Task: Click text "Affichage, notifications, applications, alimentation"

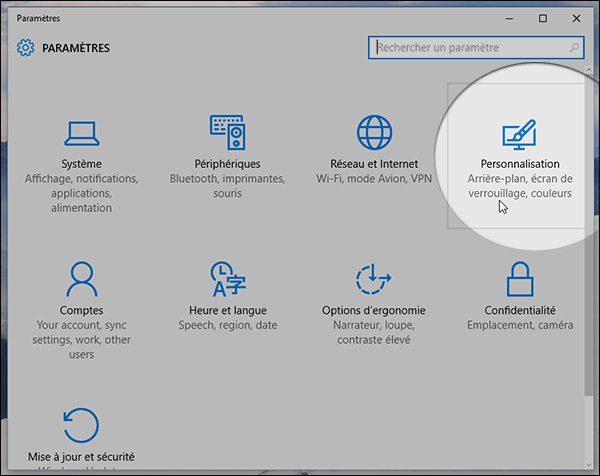Action: [x=82, y=193]
